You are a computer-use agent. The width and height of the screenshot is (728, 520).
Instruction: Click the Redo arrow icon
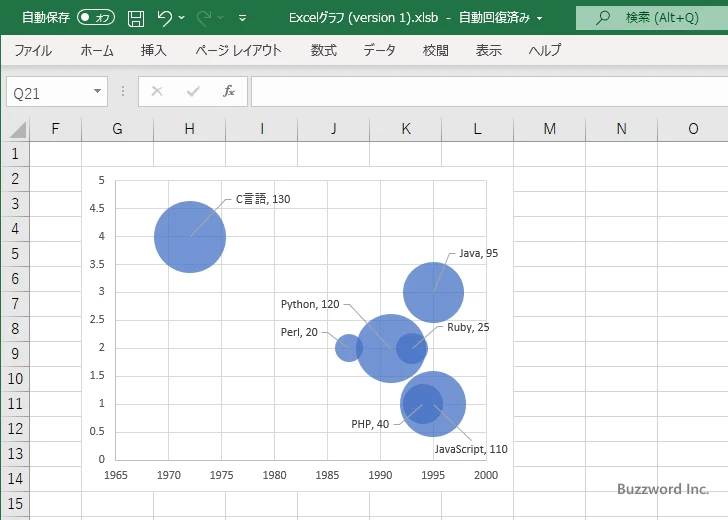203,18
